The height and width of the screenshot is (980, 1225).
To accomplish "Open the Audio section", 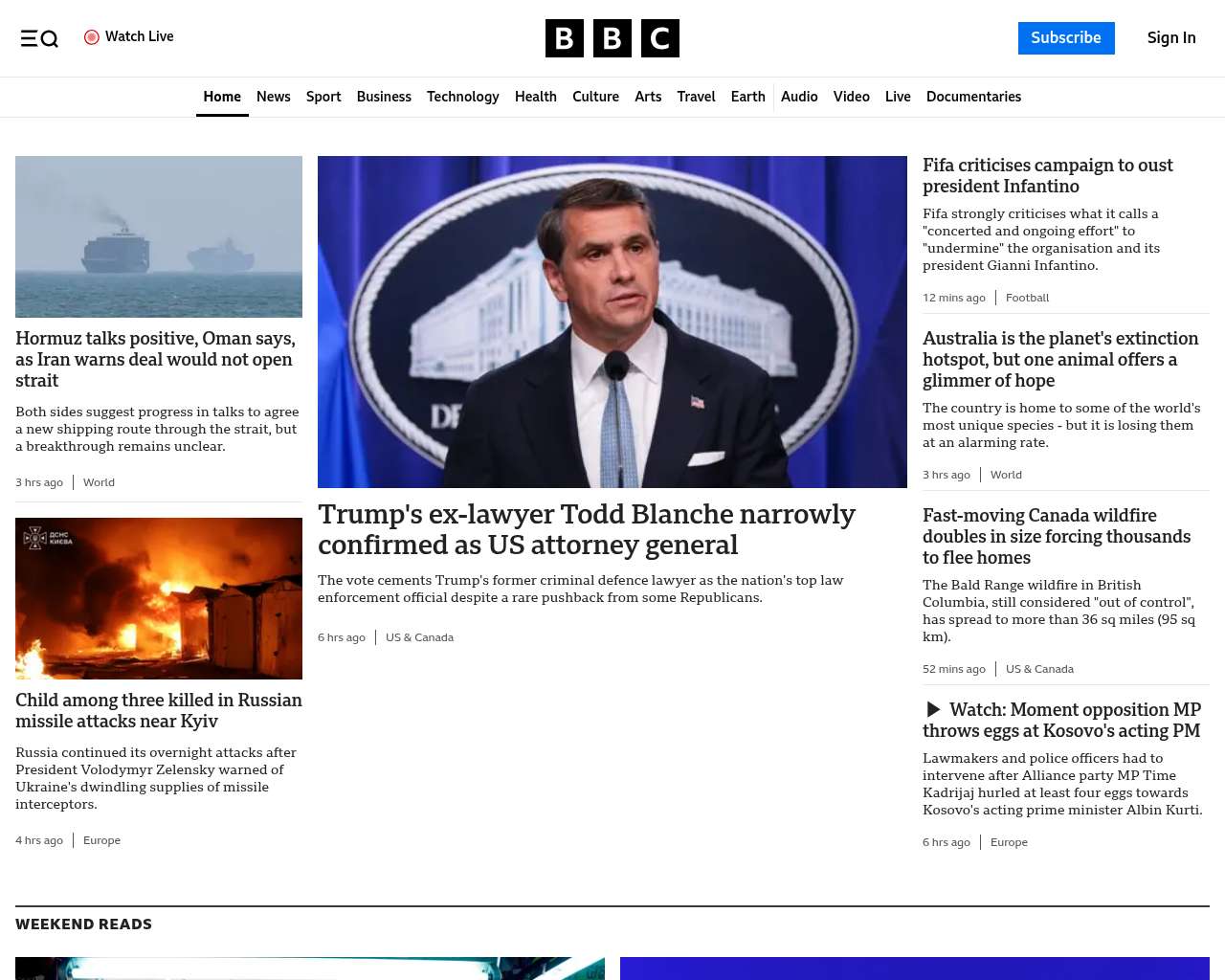I will 799,97.
